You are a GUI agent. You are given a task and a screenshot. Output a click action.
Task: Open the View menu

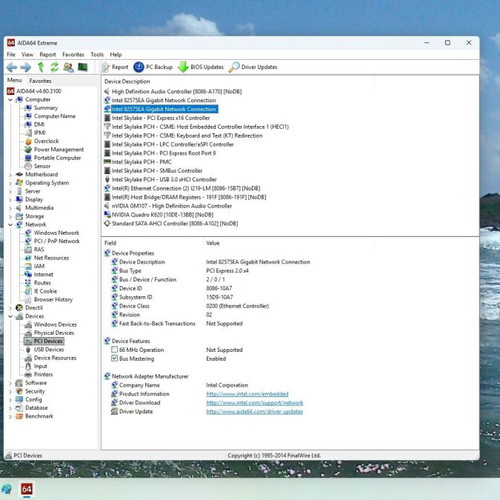click(x=27, y=54)
